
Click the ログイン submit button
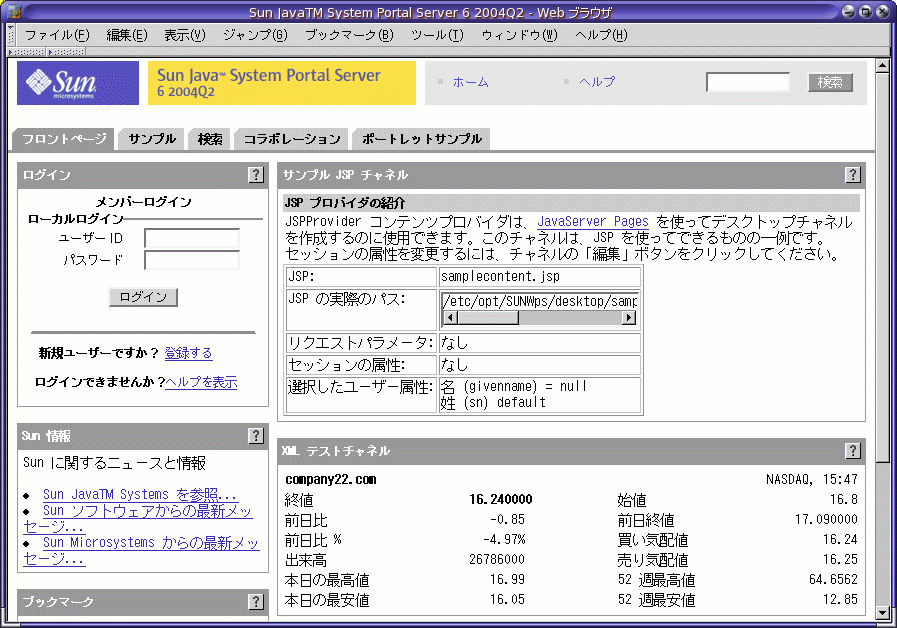pyautogui.click(x=143, y=297)
